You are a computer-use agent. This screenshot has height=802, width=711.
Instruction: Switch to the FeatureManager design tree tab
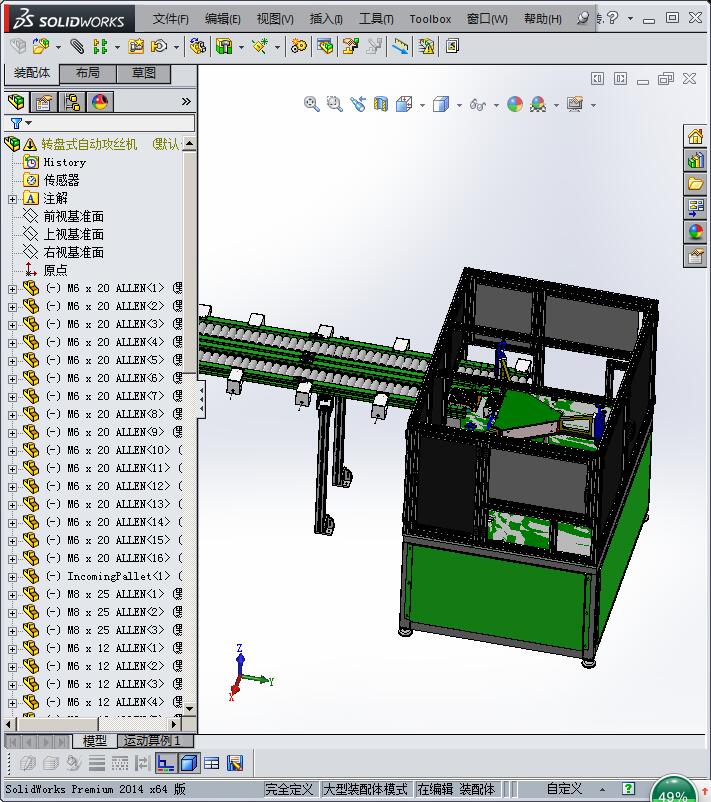click(16, 102)
